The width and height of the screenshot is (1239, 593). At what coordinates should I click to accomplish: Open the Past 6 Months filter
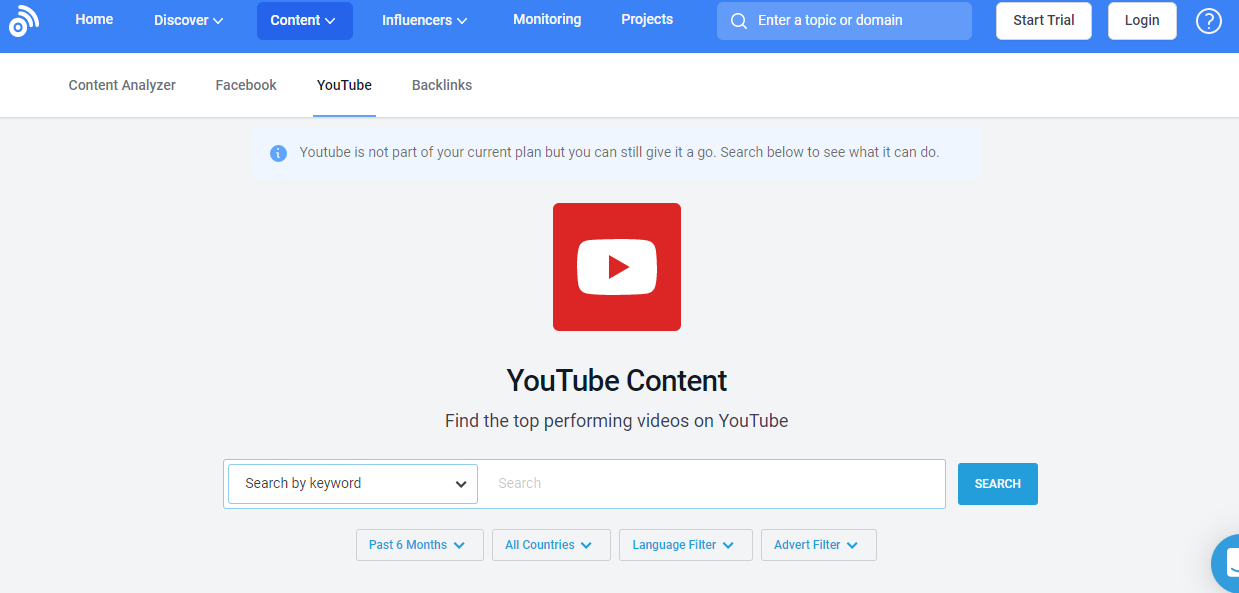pyautogui.click(x=420, y=545)
